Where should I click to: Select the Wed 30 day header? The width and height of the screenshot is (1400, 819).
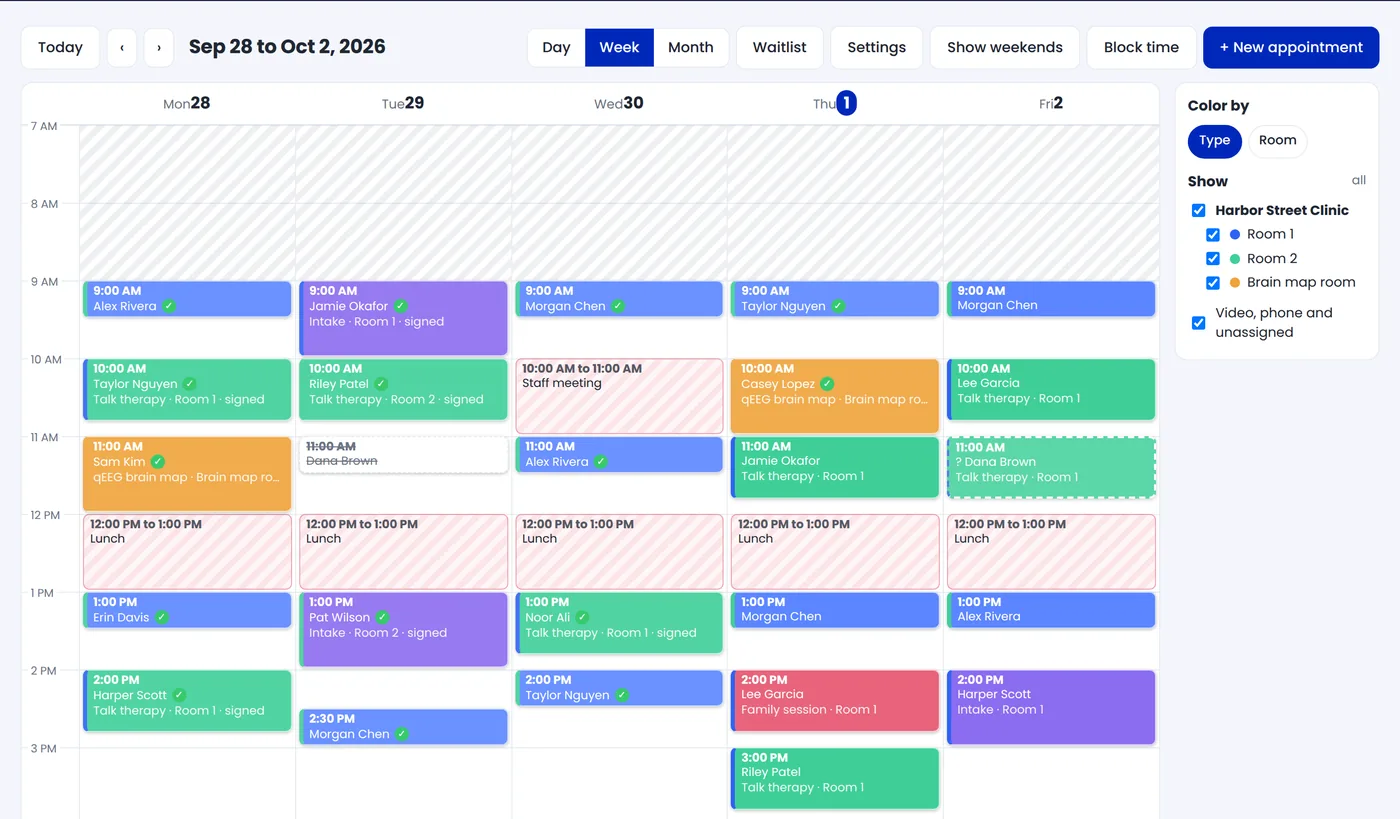coord(619,103)
